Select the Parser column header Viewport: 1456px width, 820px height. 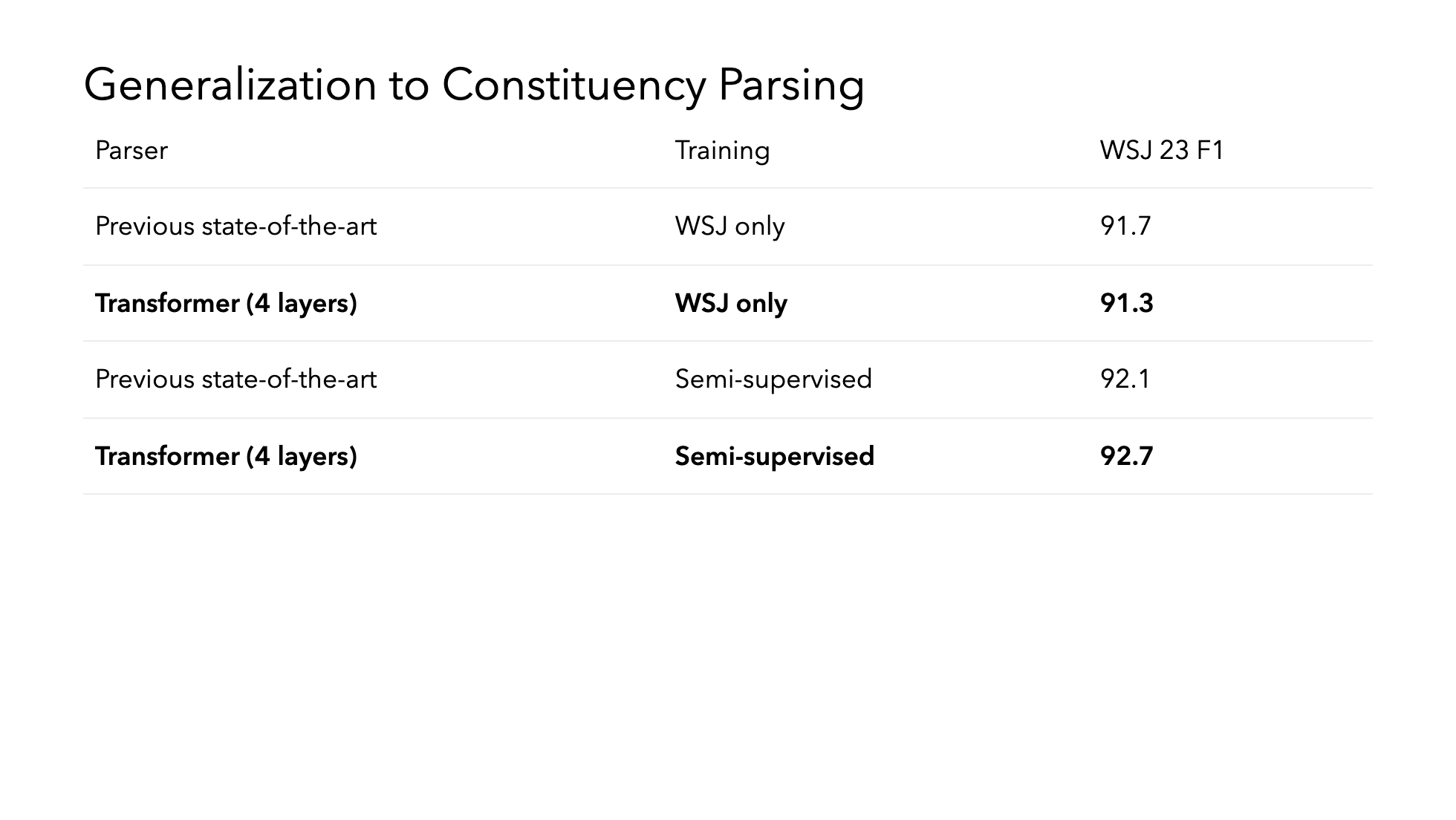click(x=131, y=151)
